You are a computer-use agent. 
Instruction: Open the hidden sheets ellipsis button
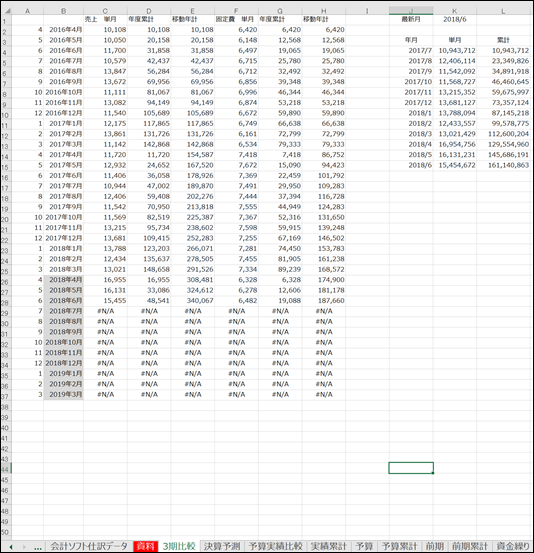click(x=38, y=547)
